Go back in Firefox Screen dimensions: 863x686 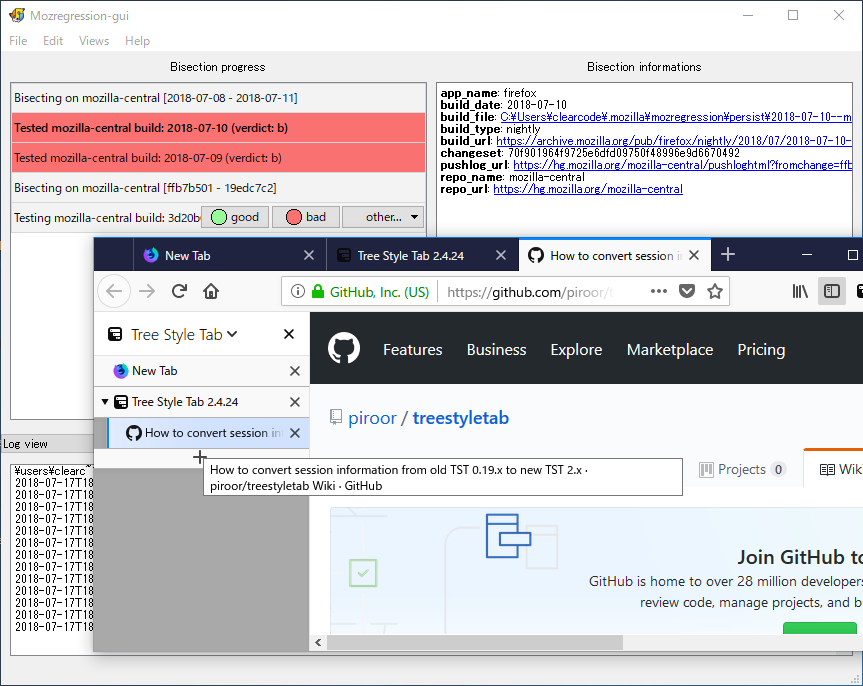(x=114, y=291)
